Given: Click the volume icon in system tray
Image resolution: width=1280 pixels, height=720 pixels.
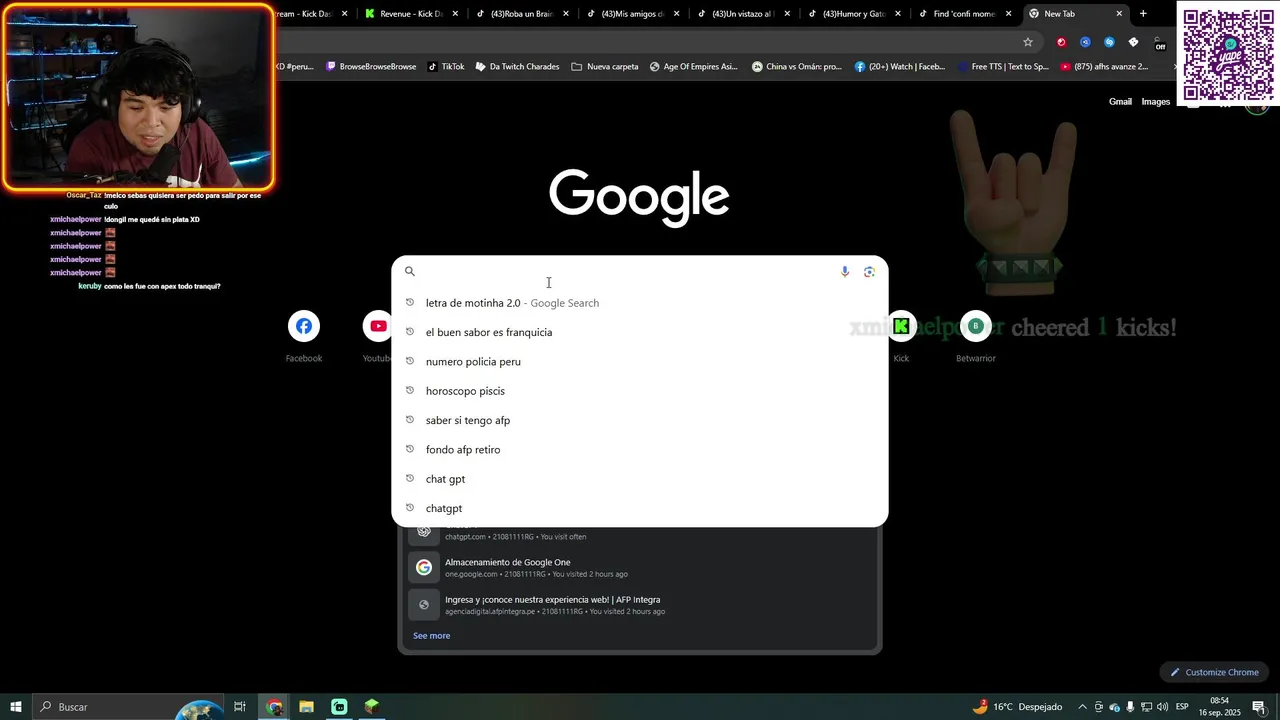Looking at the screenshot, I should (x=1161, y=707).
